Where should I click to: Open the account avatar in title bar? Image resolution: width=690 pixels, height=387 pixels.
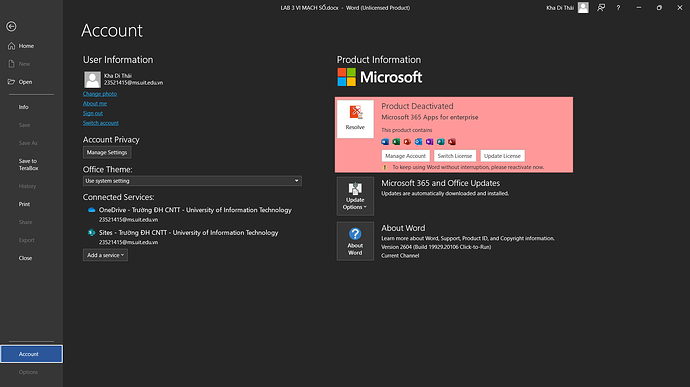click(583, 7)
